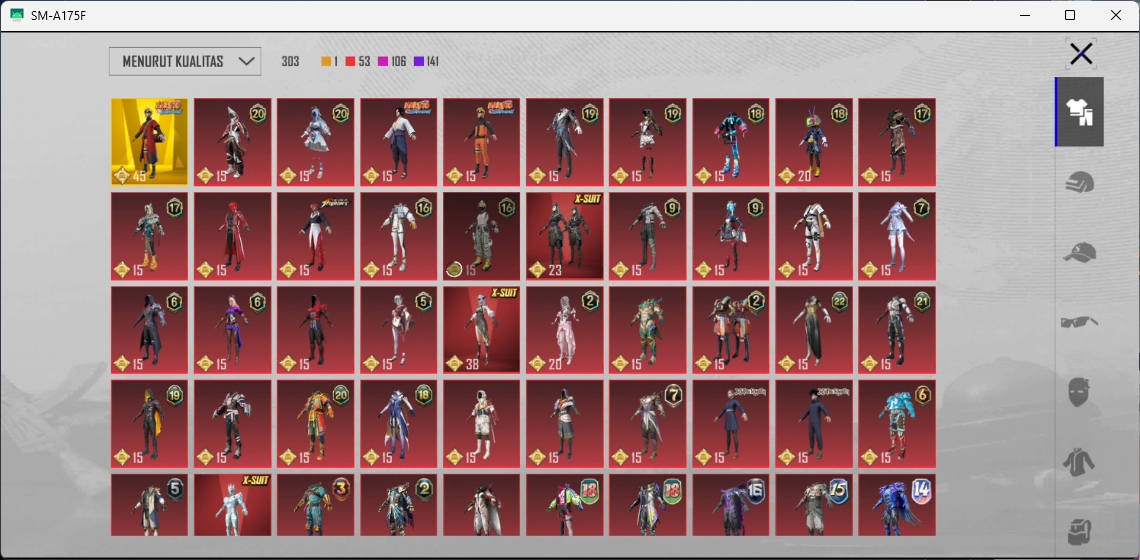
Task: Select the outfit with badge 21
Action: pos(896,329)
